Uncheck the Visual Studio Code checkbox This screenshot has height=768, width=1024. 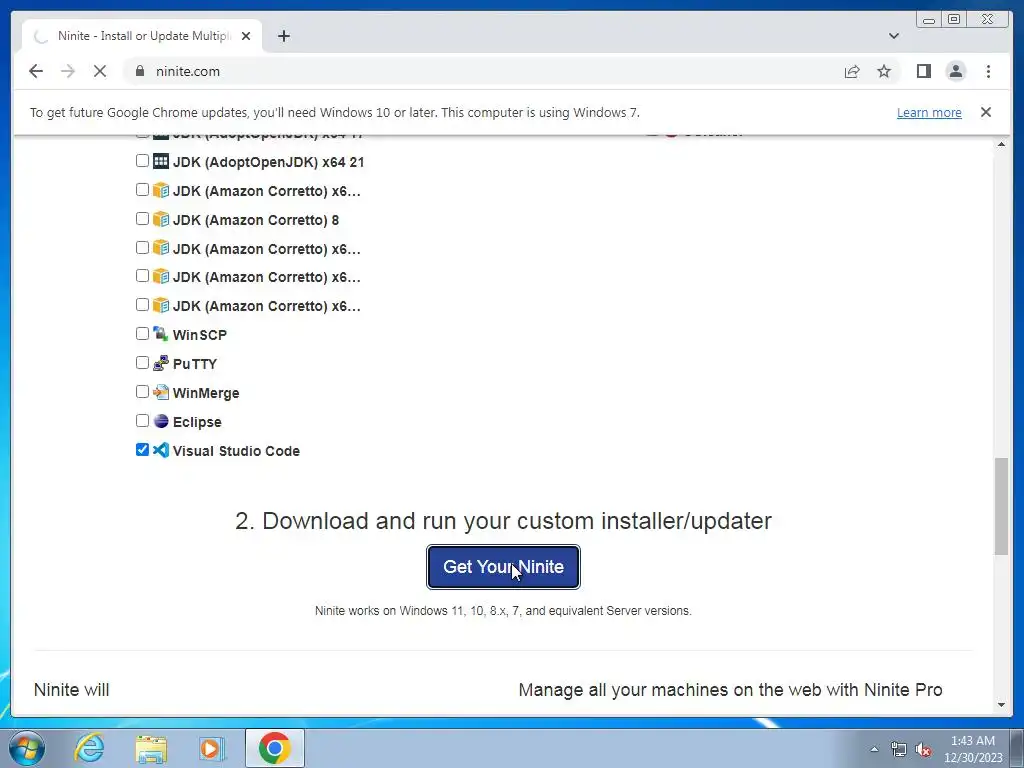coord(142,449)
